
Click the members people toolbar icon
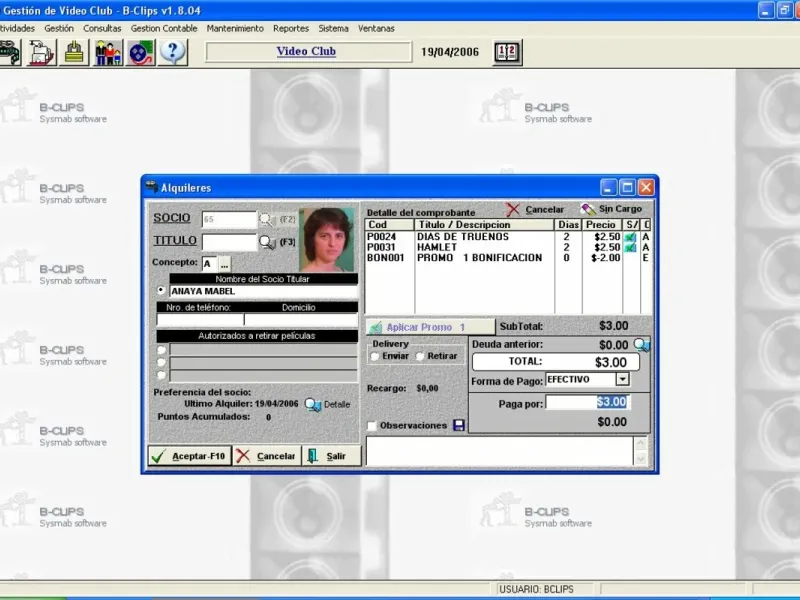pyautogui.click(x=108, y=52)
